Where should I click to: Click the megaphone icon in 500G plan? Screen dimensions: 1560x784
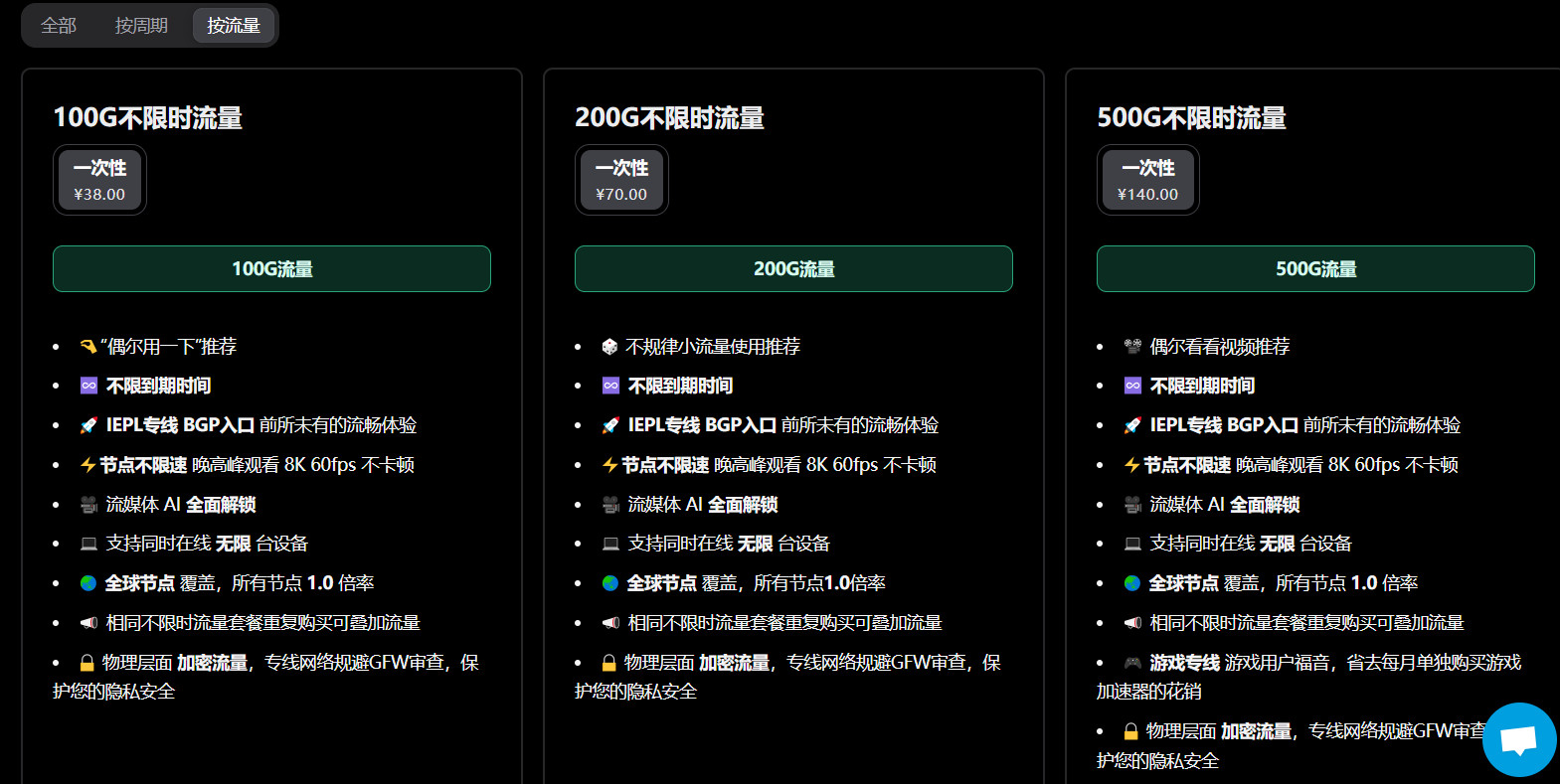1132,623
